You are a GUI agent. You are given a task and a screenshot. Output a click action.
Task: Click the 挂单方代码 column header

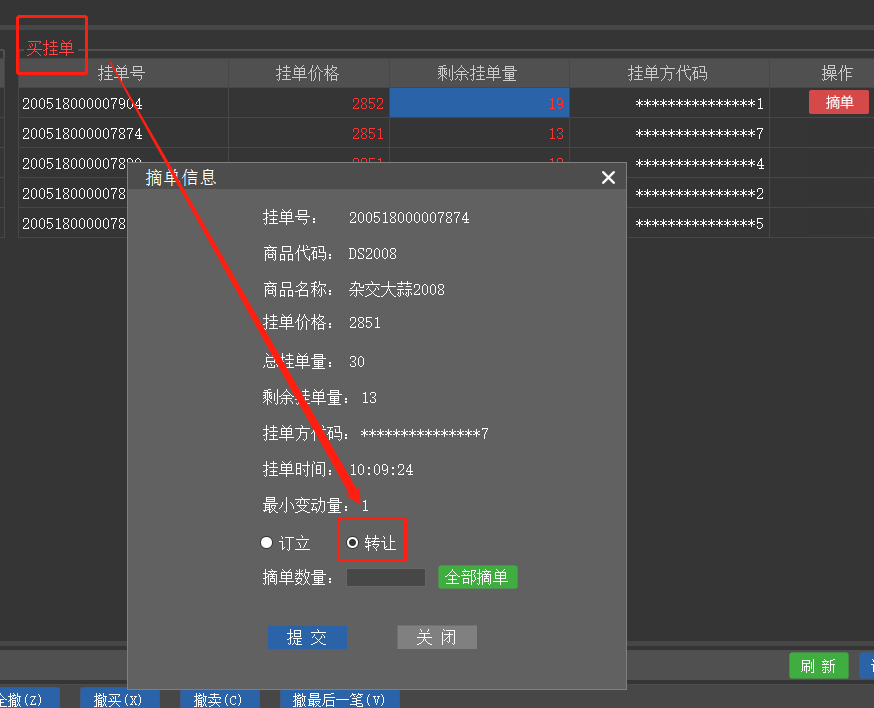coord(668,74)
